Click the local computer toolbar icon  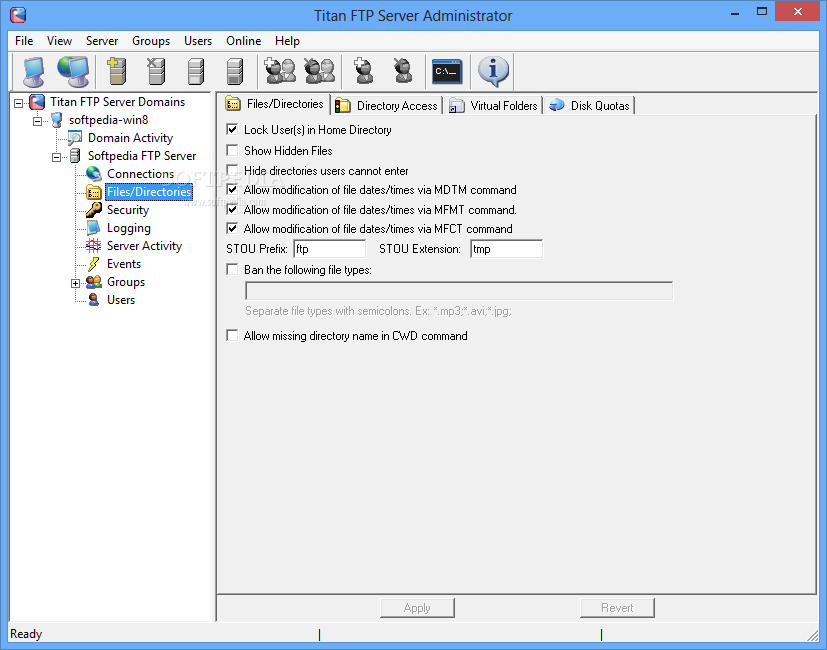click(34, 71)
